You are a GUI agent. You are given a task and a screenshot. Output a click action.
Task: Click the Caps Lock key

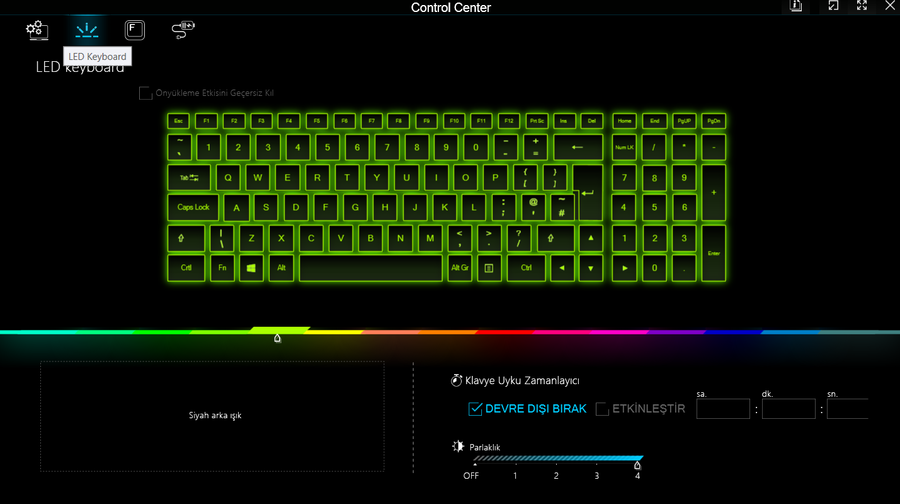click(x=193, y=207)
